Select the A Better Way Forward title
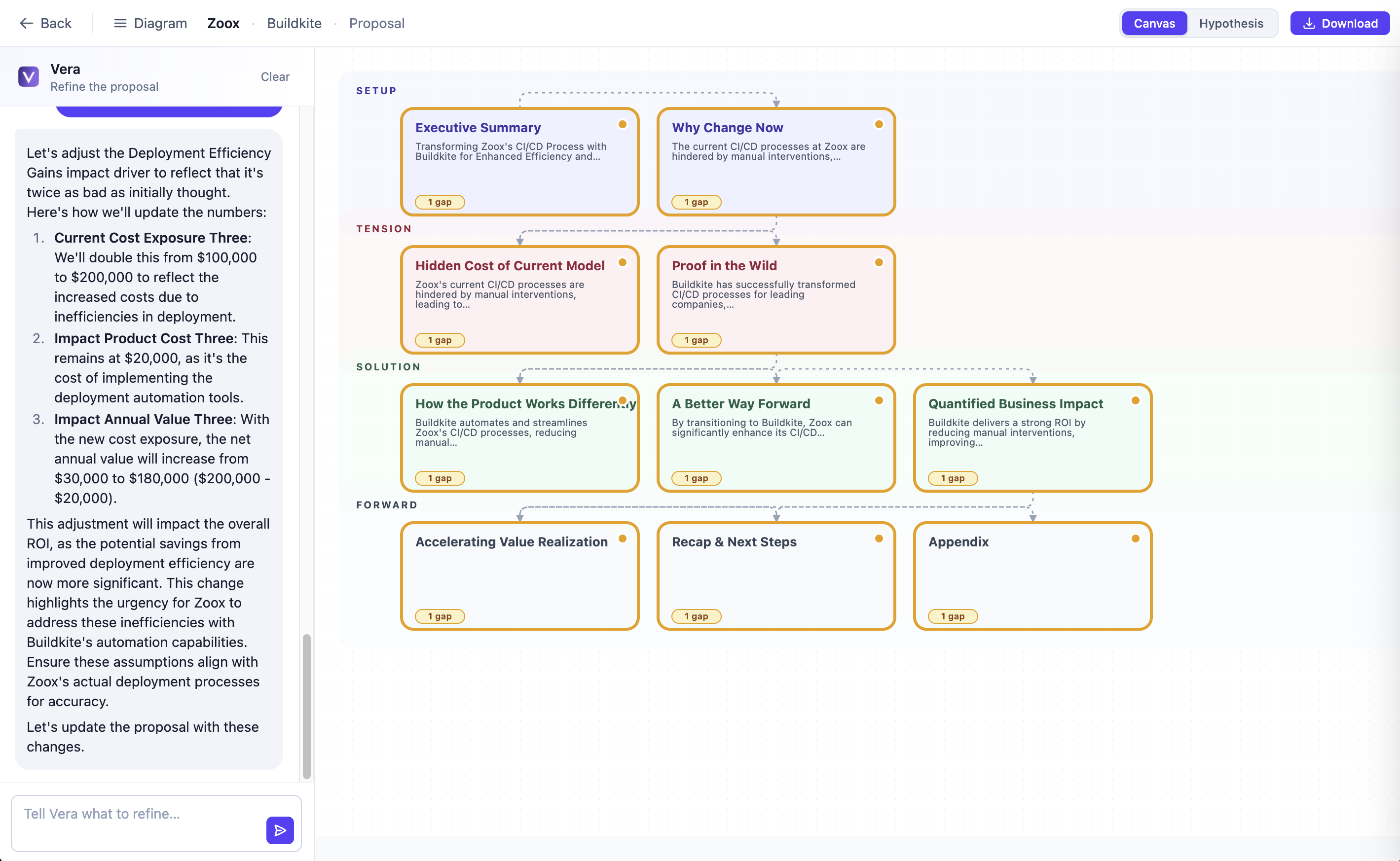1400x861 pixels. coord(740,404)
